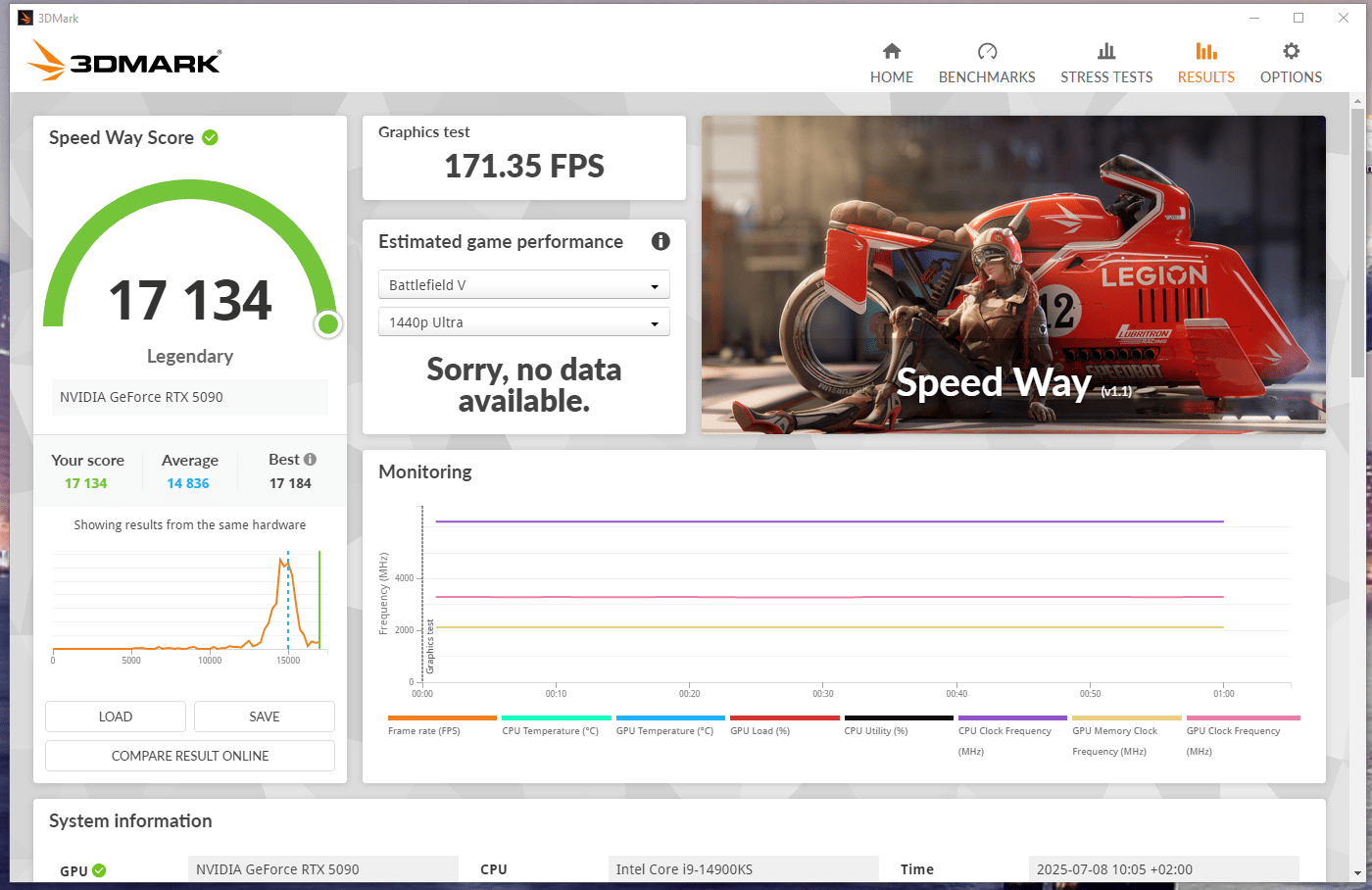Toggle the GPU Clock Frequency legend entry
The width and height of the screenshot is (1372, 890).
1243,736
